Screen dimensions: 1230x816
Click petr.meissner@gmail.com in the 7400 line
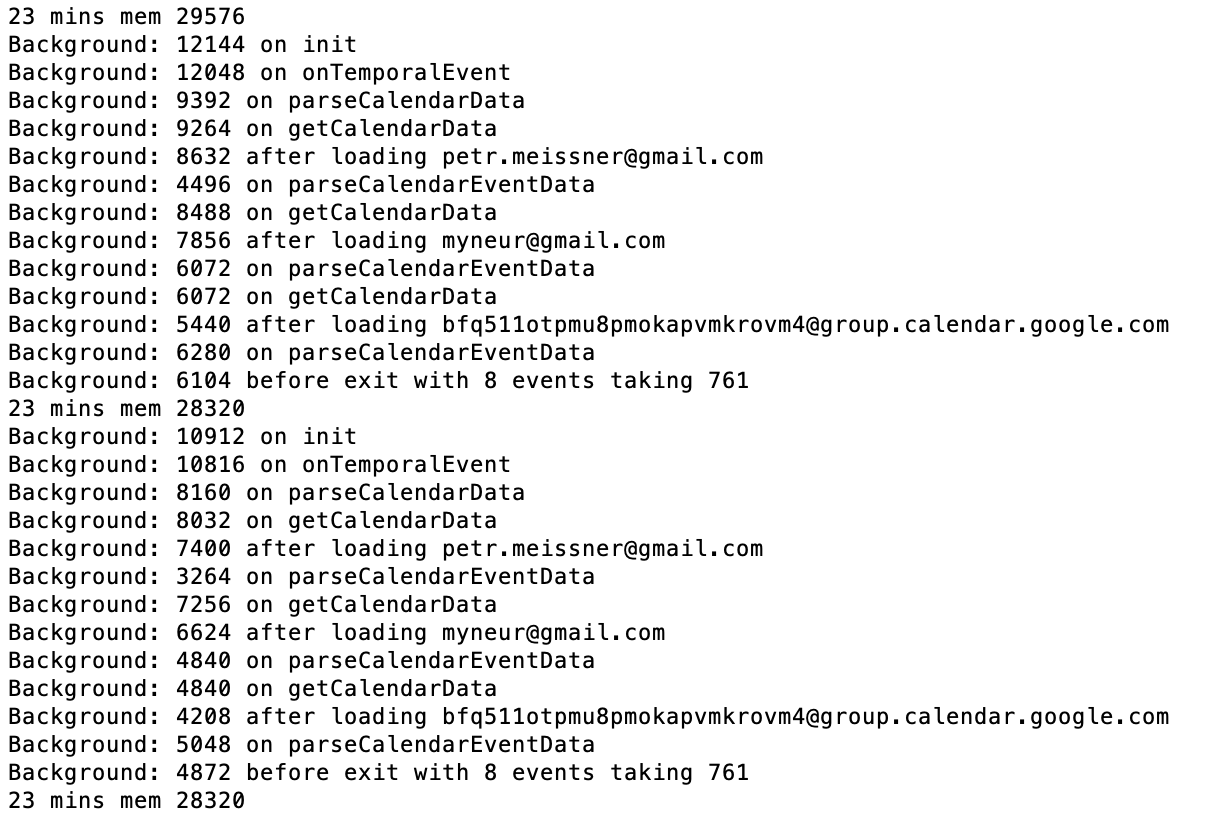point(602,548)
